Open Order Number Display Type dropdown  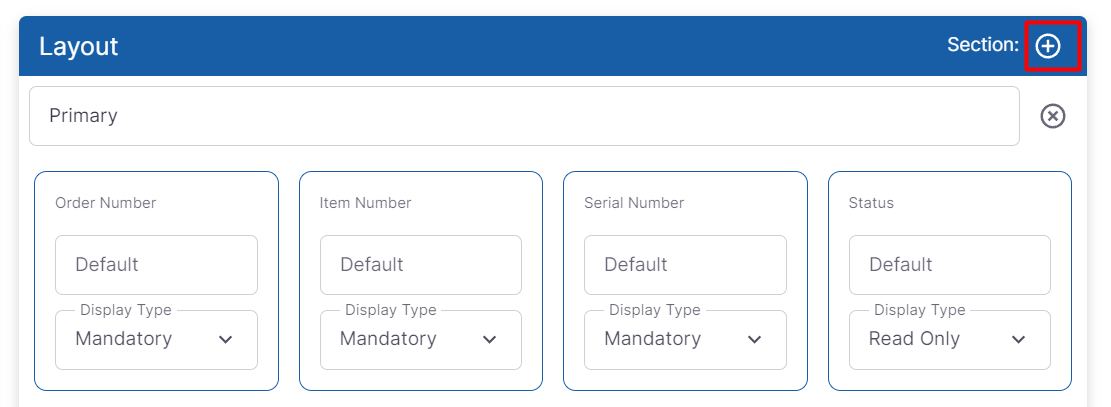[156, 340]
